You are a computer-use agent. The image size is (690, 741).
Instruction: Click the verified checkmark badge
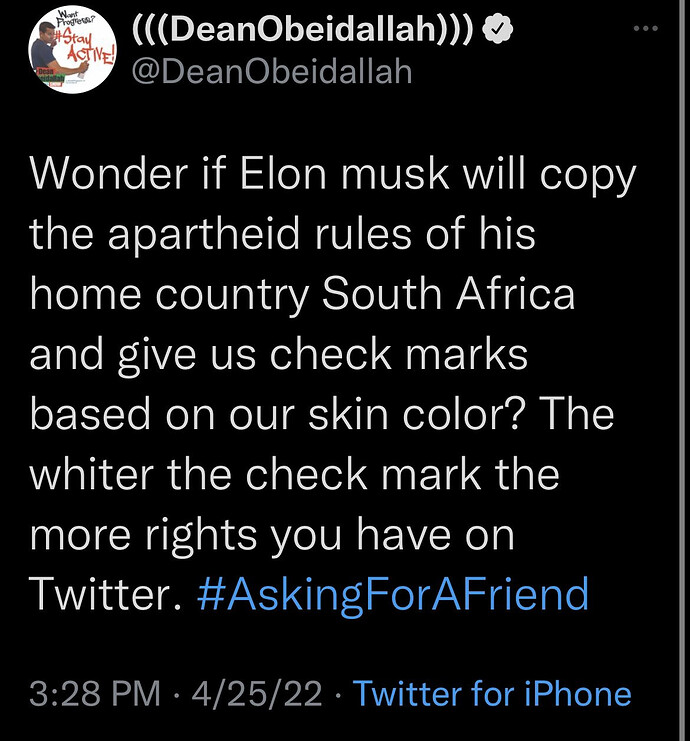pos(498,30)
